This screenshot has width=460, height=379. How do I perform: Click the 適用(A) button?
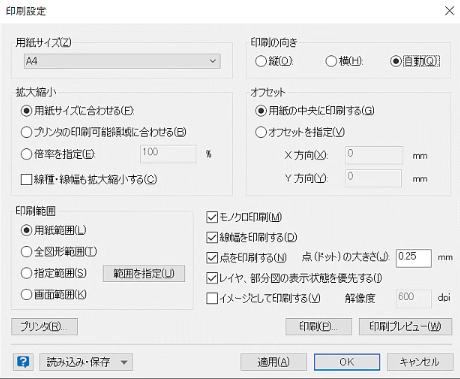point(274,362)
